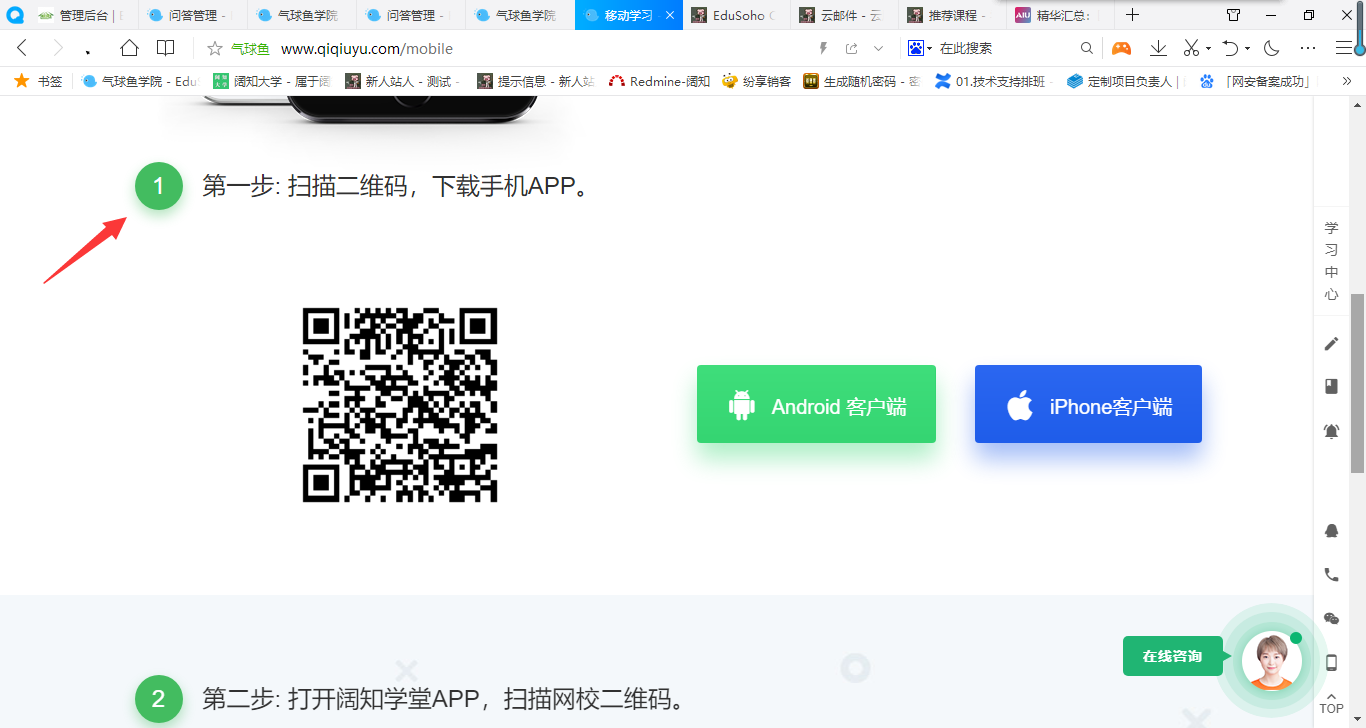Screen dimensions: 1366x728
Task: Open the Baidu search engine selector
Action: 919,48
